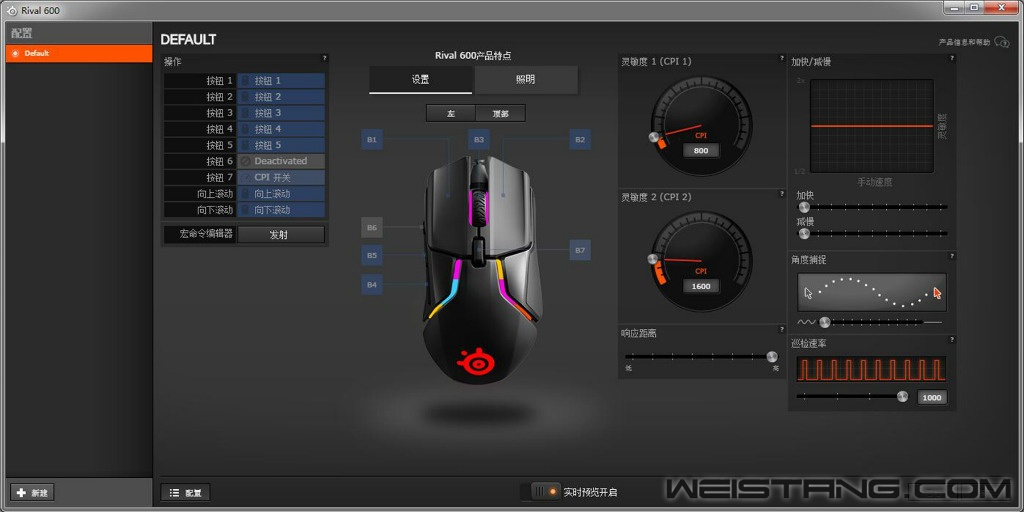Click the acceleration curve graph
This screenshot has width=1024, height=512.
click(872, 126)
